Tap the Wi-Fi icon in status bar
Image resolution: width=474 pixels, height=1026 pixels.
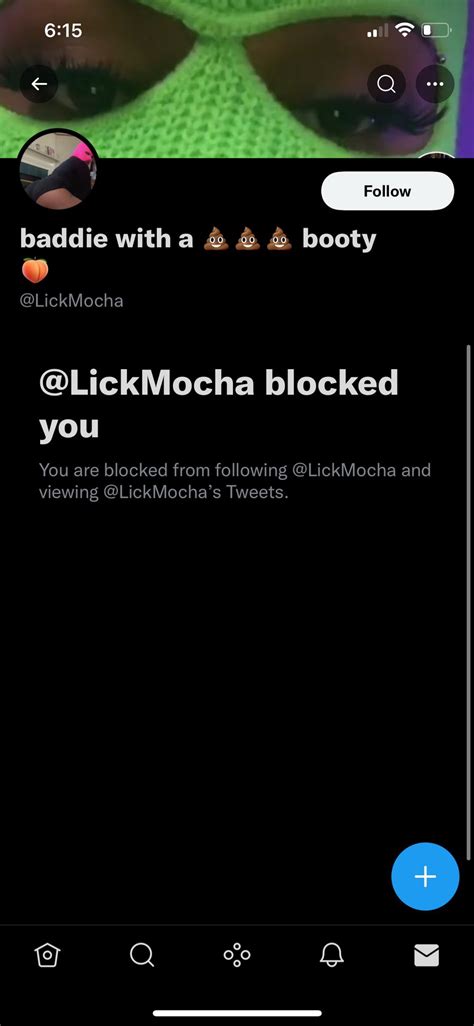tap(406, 30)
